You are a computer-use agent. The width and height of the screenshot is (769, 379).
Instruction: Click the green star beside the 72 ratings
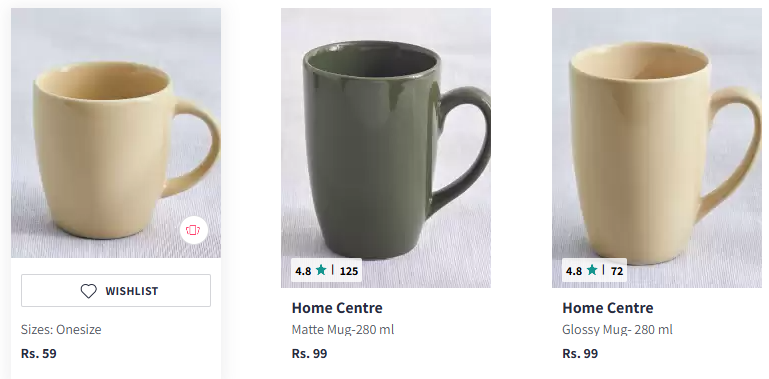[x=592, y=270]
